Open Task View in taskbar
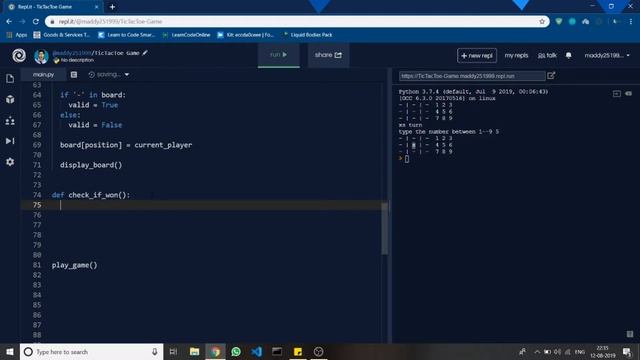 pos(173,351)
